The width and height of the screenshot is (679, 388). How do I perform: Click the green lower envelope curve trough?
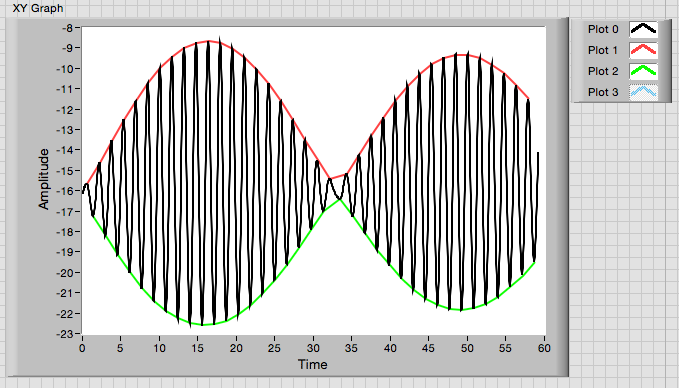pyautogui.click(x=204, y=324)
